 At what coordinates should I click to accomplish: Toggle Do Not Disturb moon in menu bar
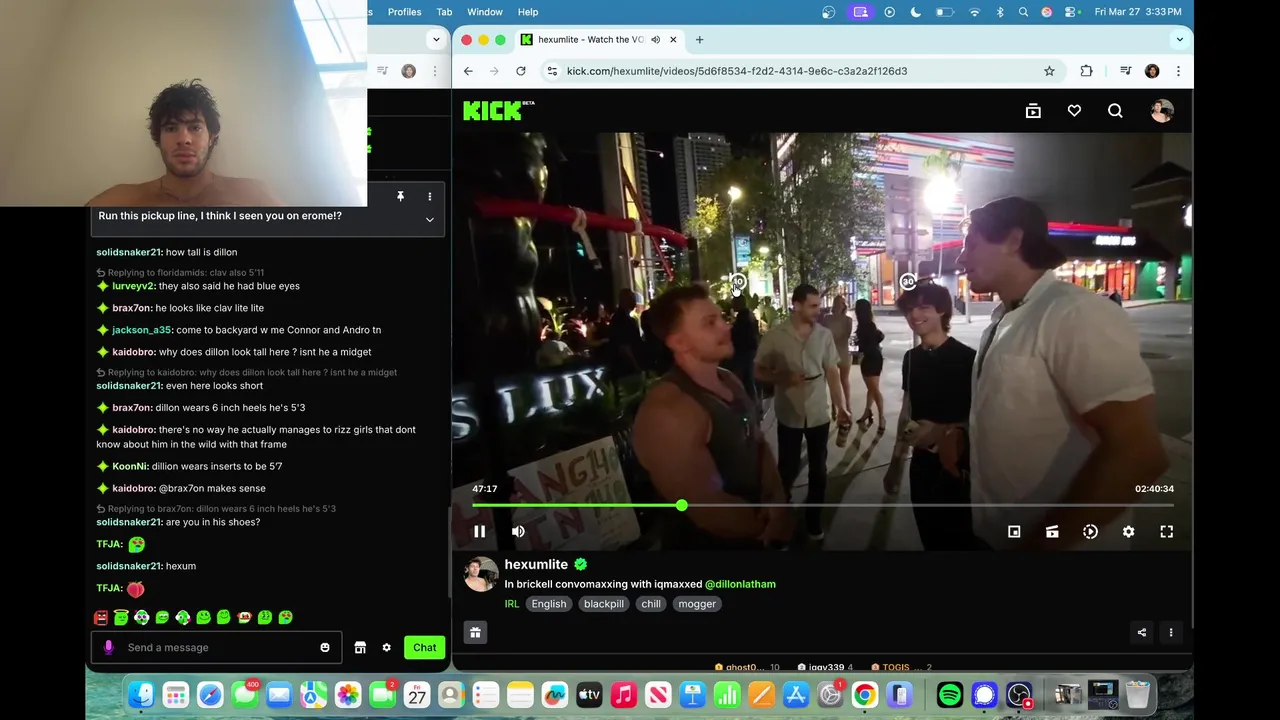pos(916,12)
